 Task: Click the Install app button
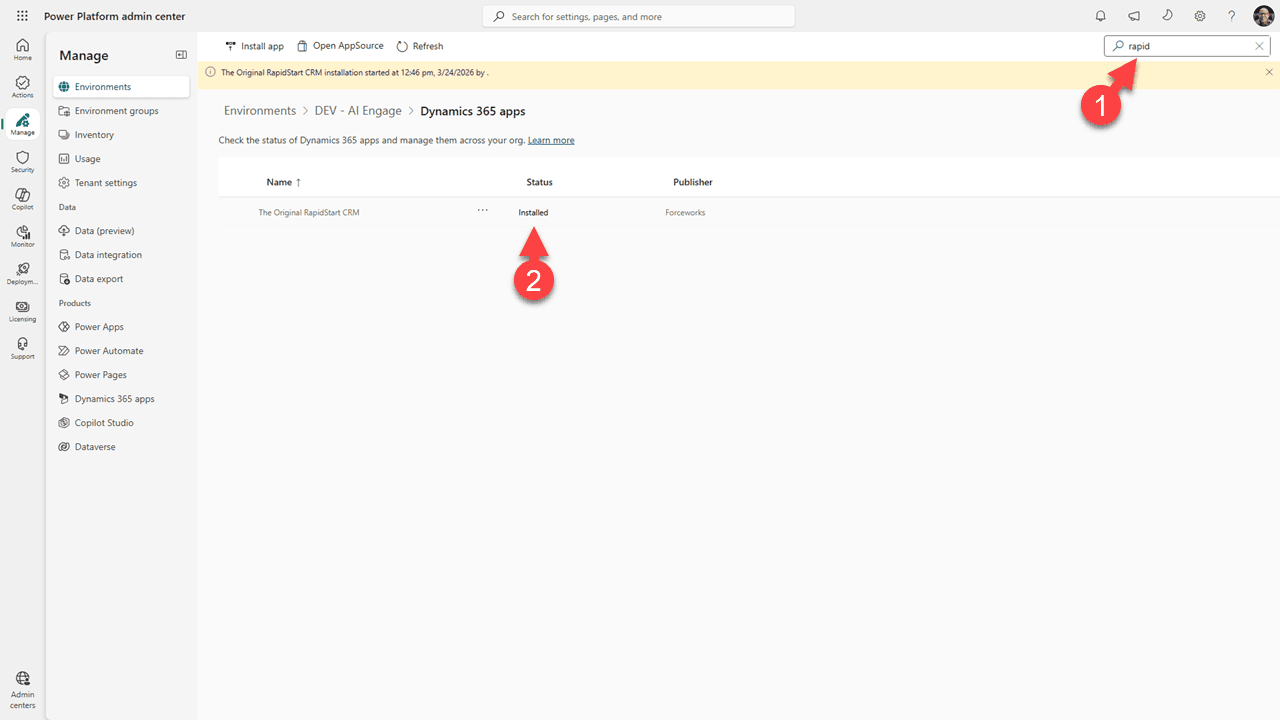[x=254, y=45]
